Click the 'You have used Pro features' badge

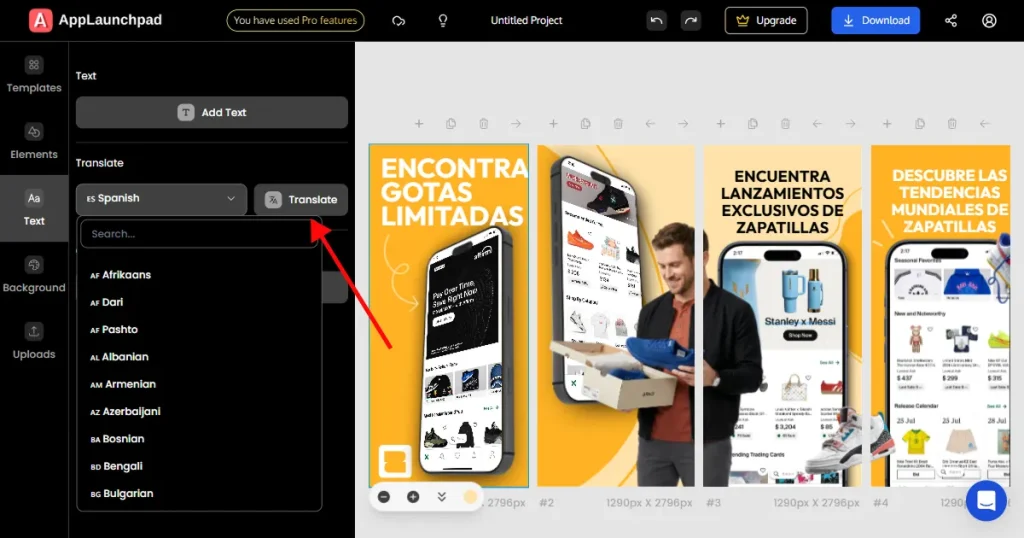(295, 20)
